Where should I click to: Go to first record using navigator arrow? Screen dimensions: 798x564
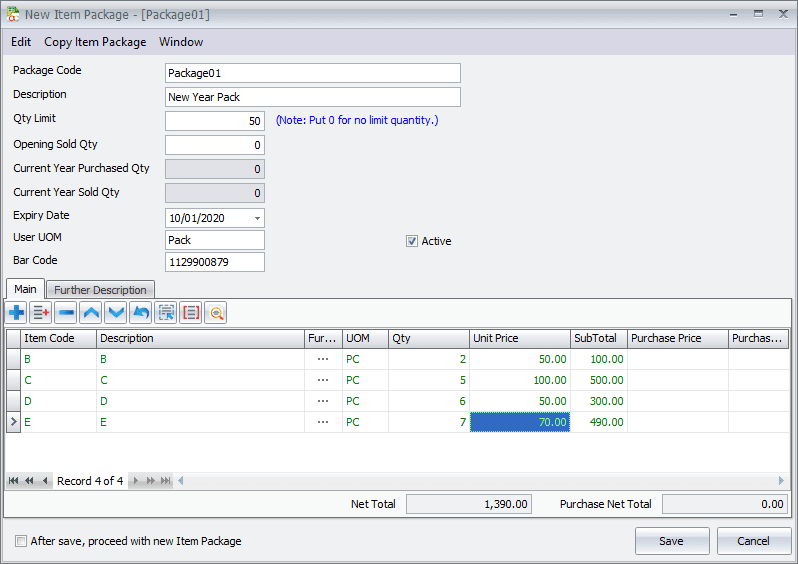click(x=14, y=481)
